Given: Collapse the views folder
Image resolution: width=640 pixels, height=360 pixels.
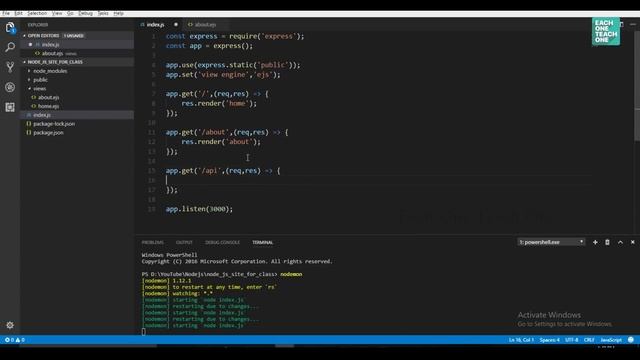Looking at the screenshot, I should pos(40,89).
